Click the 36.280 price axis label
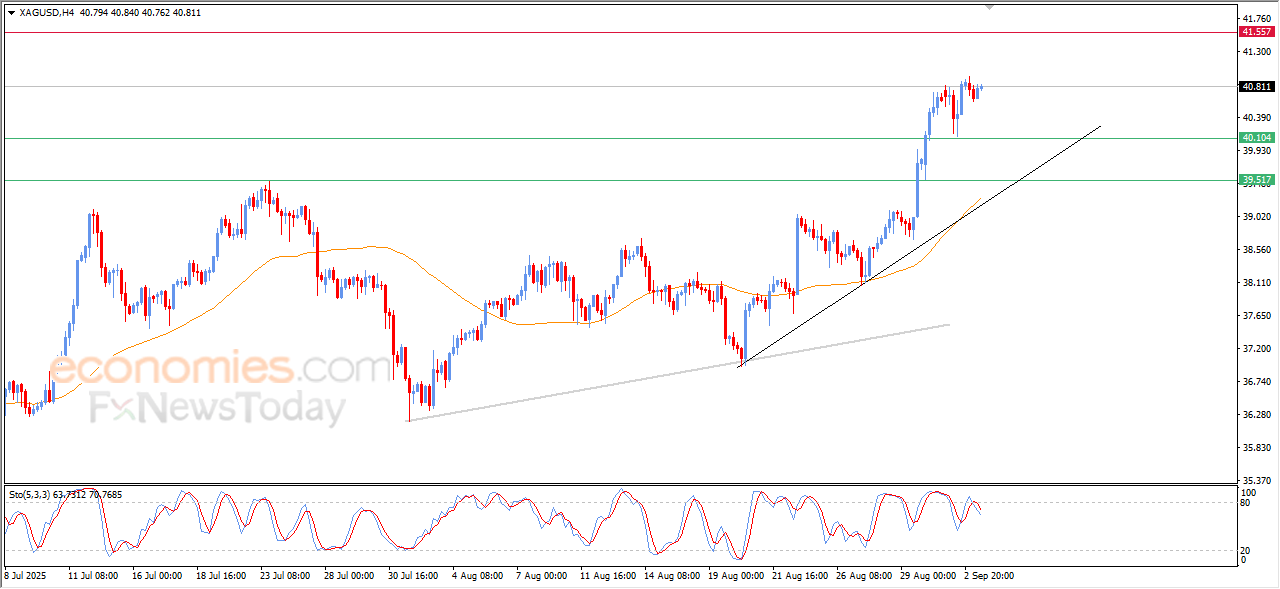 point(1256,415)
